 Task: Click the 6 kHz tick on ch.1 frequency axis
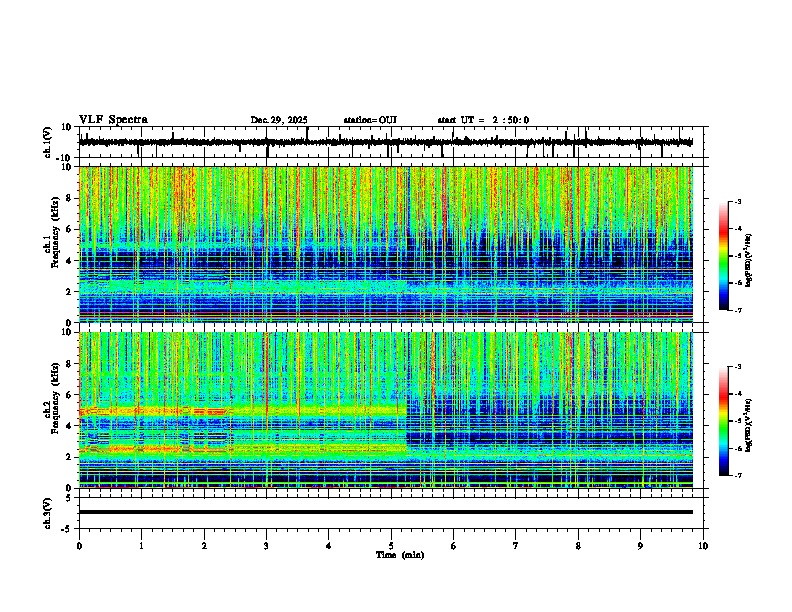pos(69,229)
